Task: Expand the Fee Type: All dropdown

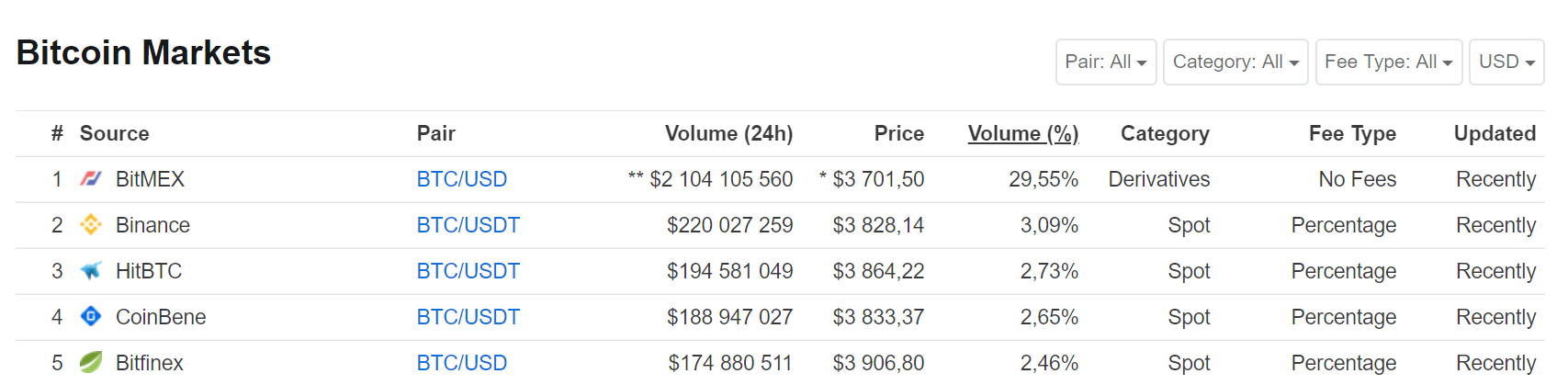Action: (x=1389, y=62)
